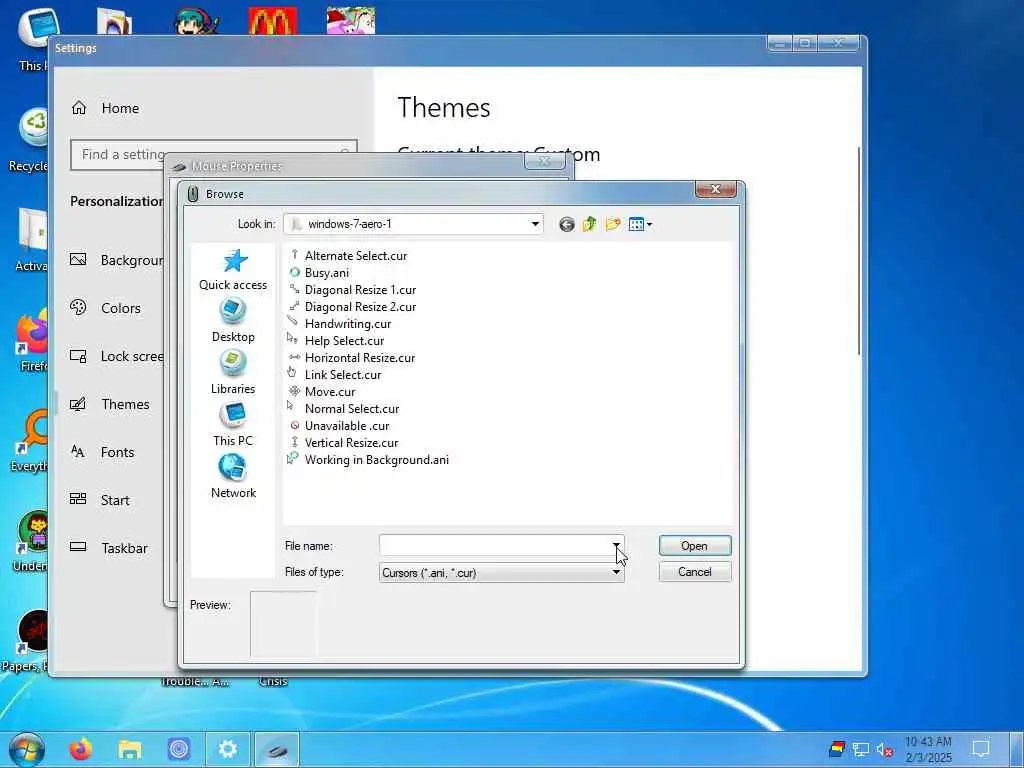This screenshot has height=768, width=1024.
Task: Select Working in Background.ani file
Action: tap(368, 460)
